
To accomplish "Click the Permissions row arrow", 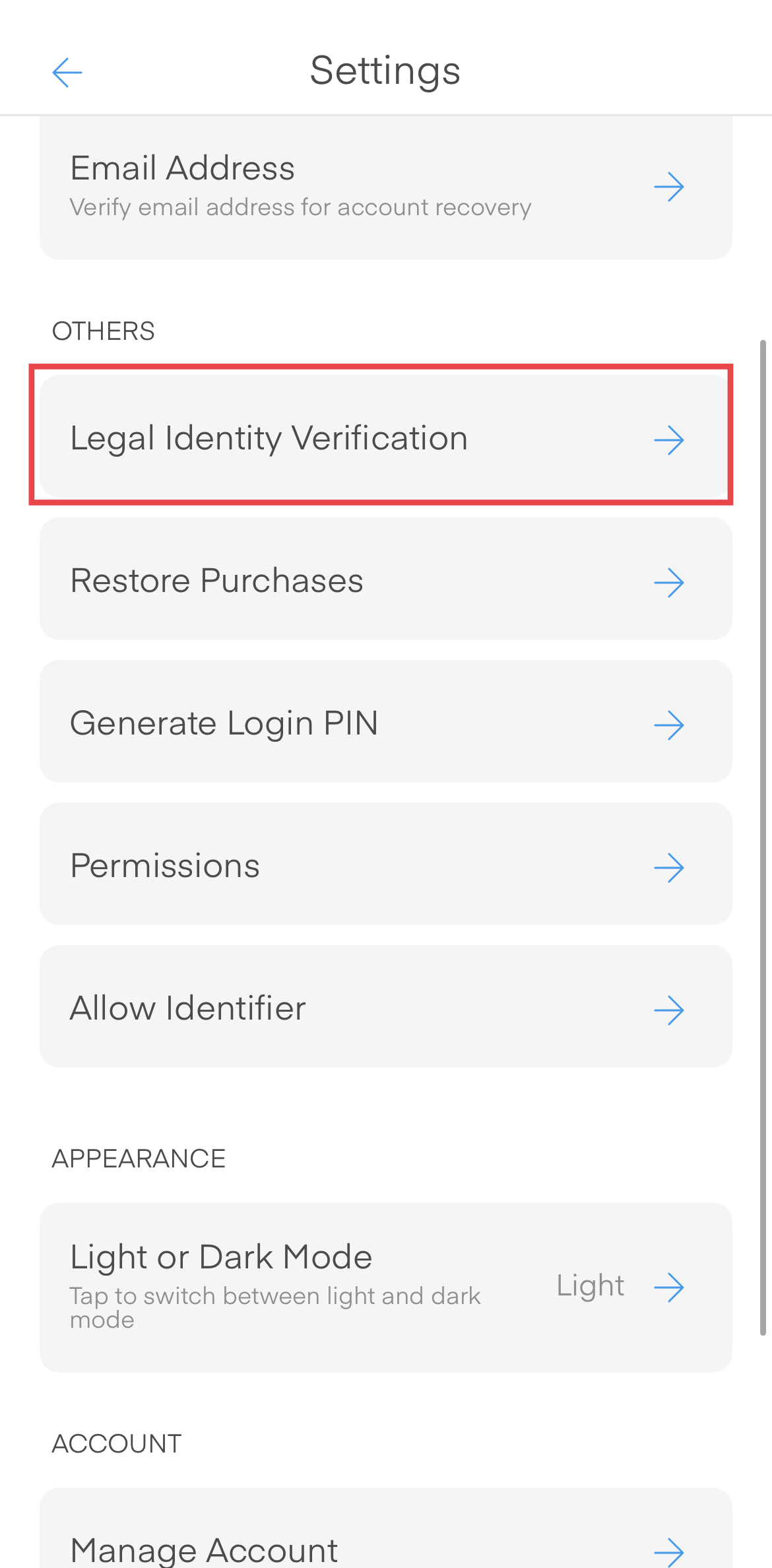I will coord(668,868).
